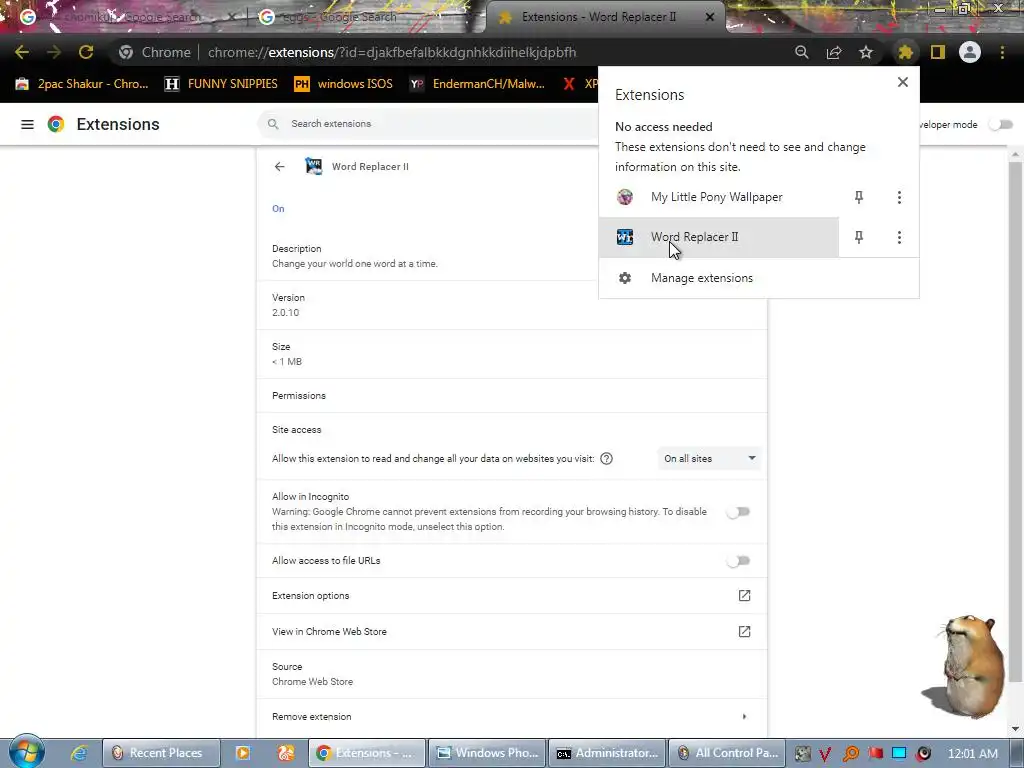The image size is (1024, 768).
Task: Open Chrome's three-dot main menu
Action: (1002, 52)
